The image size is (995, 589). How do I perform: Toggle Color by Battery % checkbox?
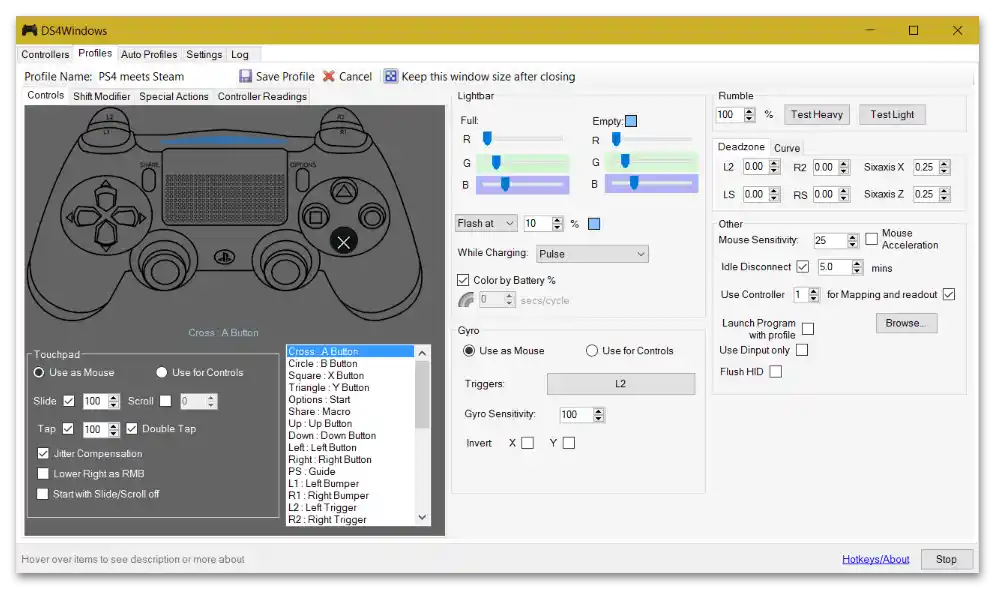463,280
